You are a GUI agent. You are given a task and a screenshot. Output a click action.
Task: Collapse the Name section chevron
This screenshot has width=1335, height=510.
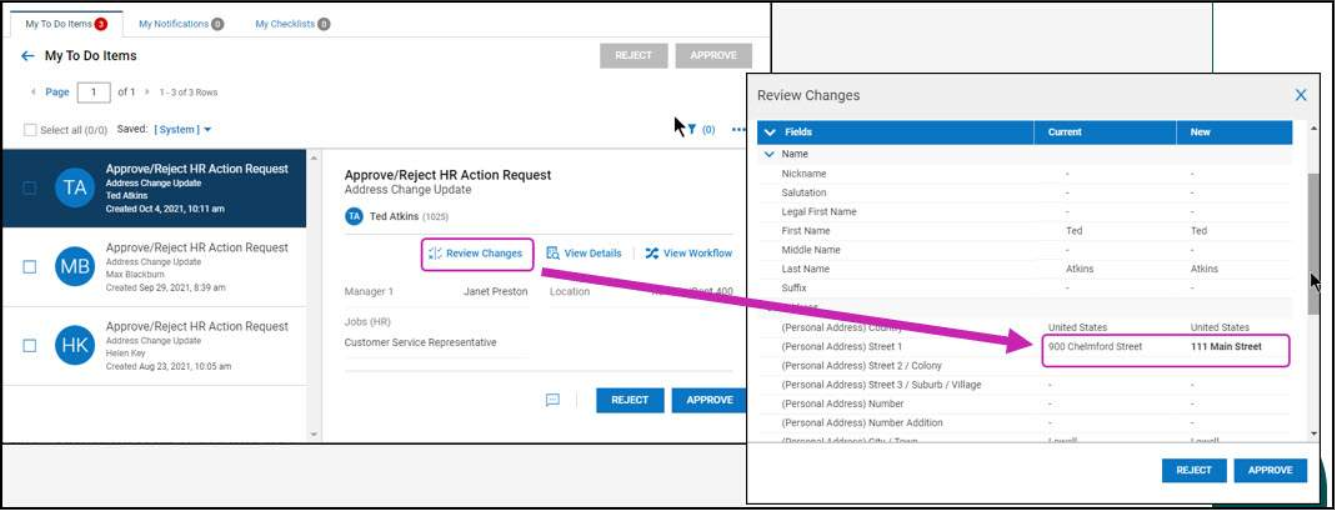tap(769, 154)
